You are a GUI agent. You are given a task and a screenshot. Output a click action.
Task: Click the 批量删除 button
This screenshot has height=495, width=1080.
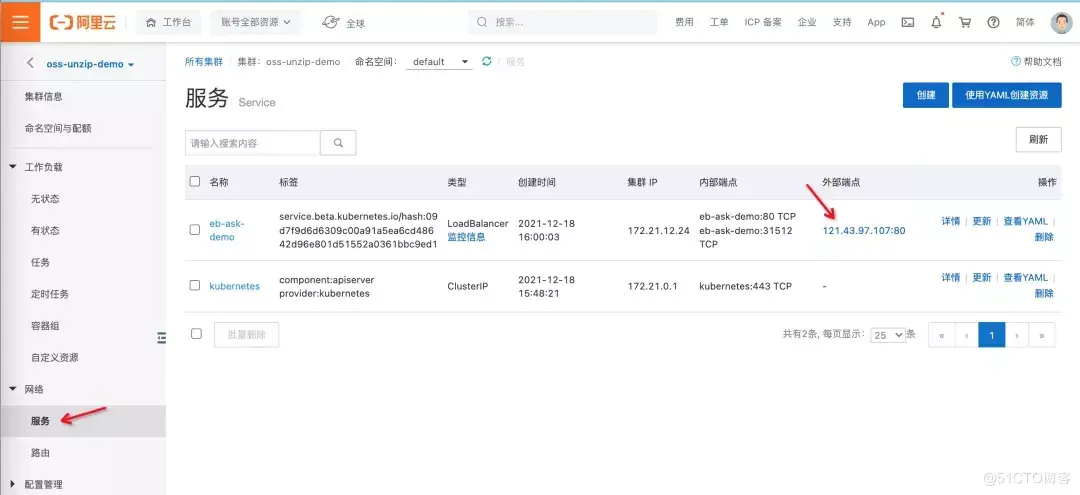[x=247, y=334]
